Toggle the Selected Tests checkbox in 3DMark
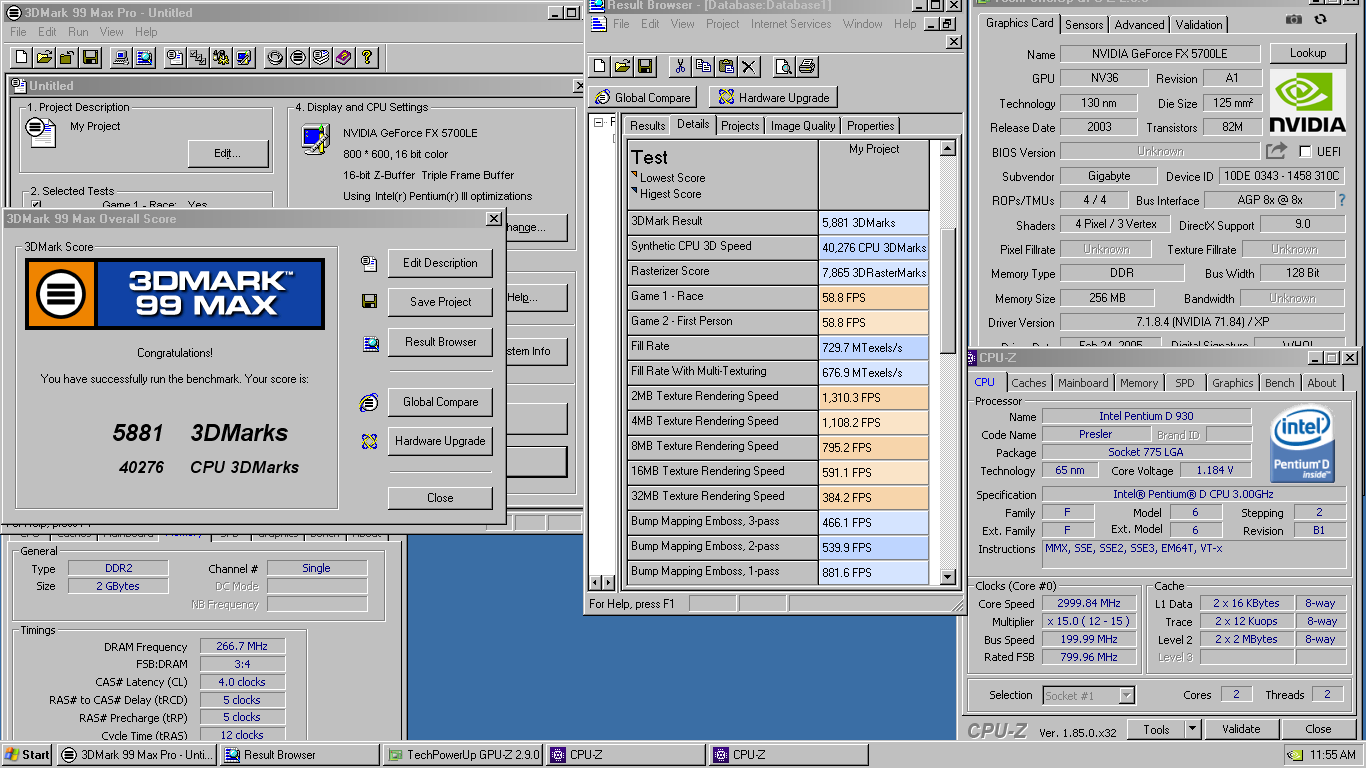1366x768 pixels. click(36, 205)
